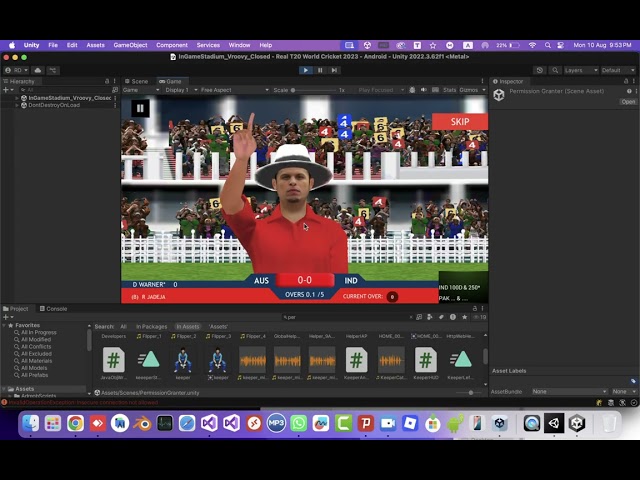640x480 pixels.
Task: Switch to the Game tab
Action: [171, 81]
